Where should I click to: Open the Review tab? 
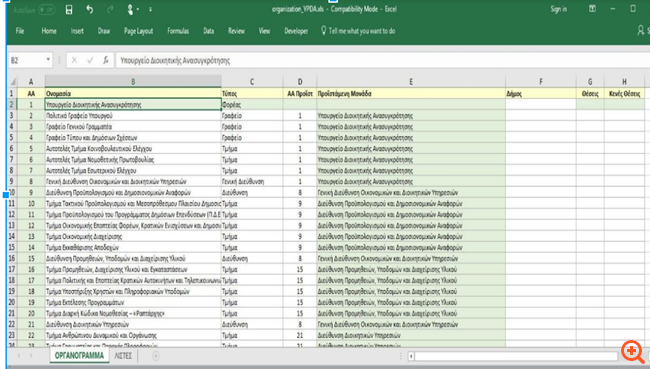point(236,31)
